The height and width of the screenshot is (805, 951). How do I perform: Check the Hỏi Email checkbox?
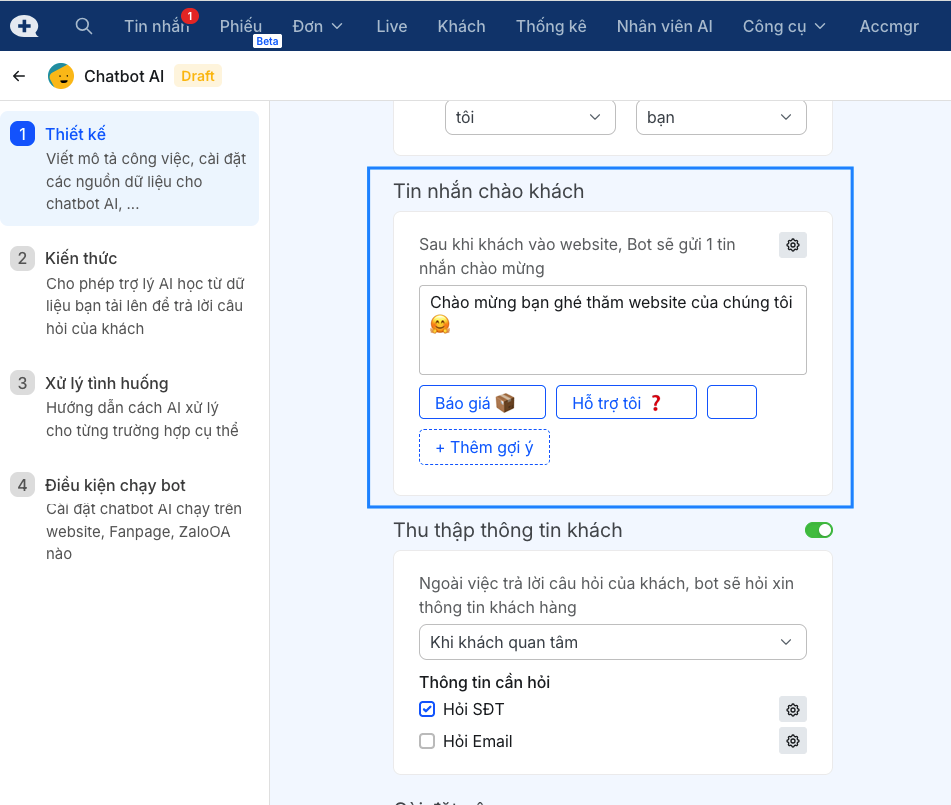pos(427,741)
